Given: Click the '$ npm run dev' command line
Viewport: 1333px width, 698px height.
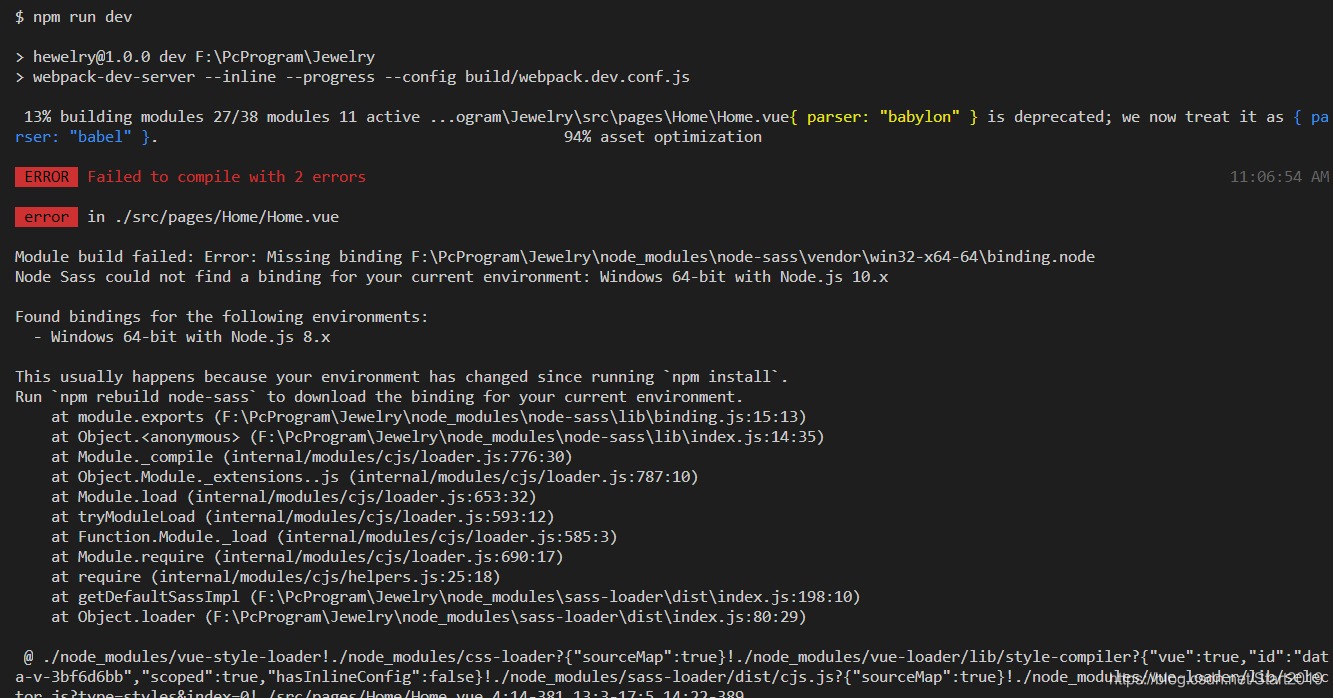Looking at the screenshot, I should tap(73, 17).
